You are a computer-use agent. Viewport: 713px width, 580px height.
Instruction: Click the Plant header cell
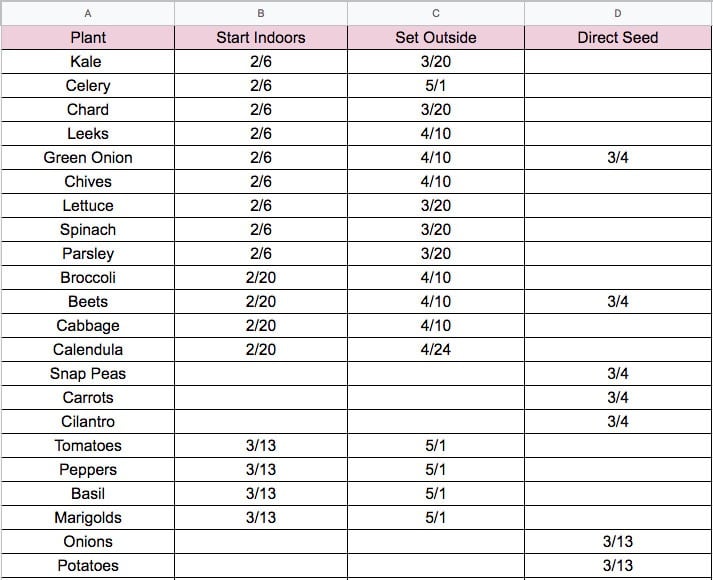pos(88,37)
